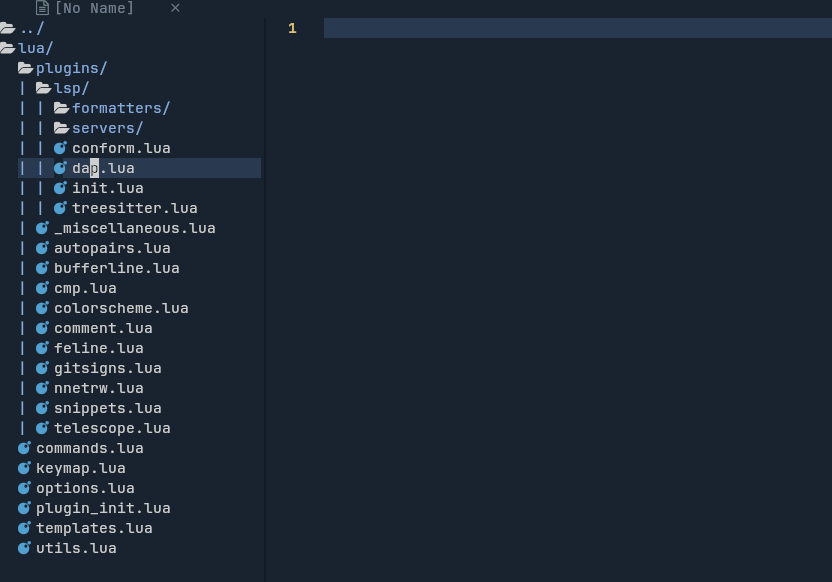The width and height of the screenshot is (832, 582).
Task: Collapse the plugins/ folder icon
Action: tap(25, 68)
